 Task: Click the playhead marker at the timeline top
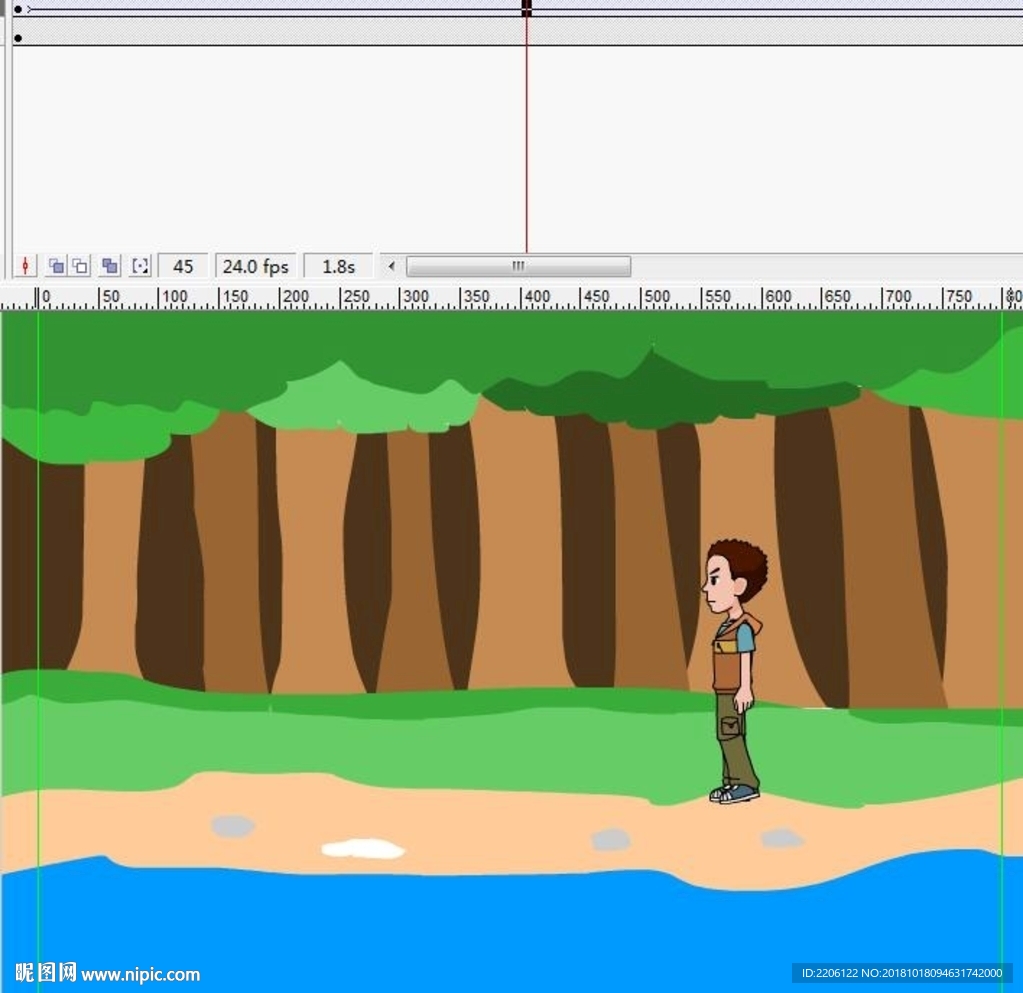[527, 8]
